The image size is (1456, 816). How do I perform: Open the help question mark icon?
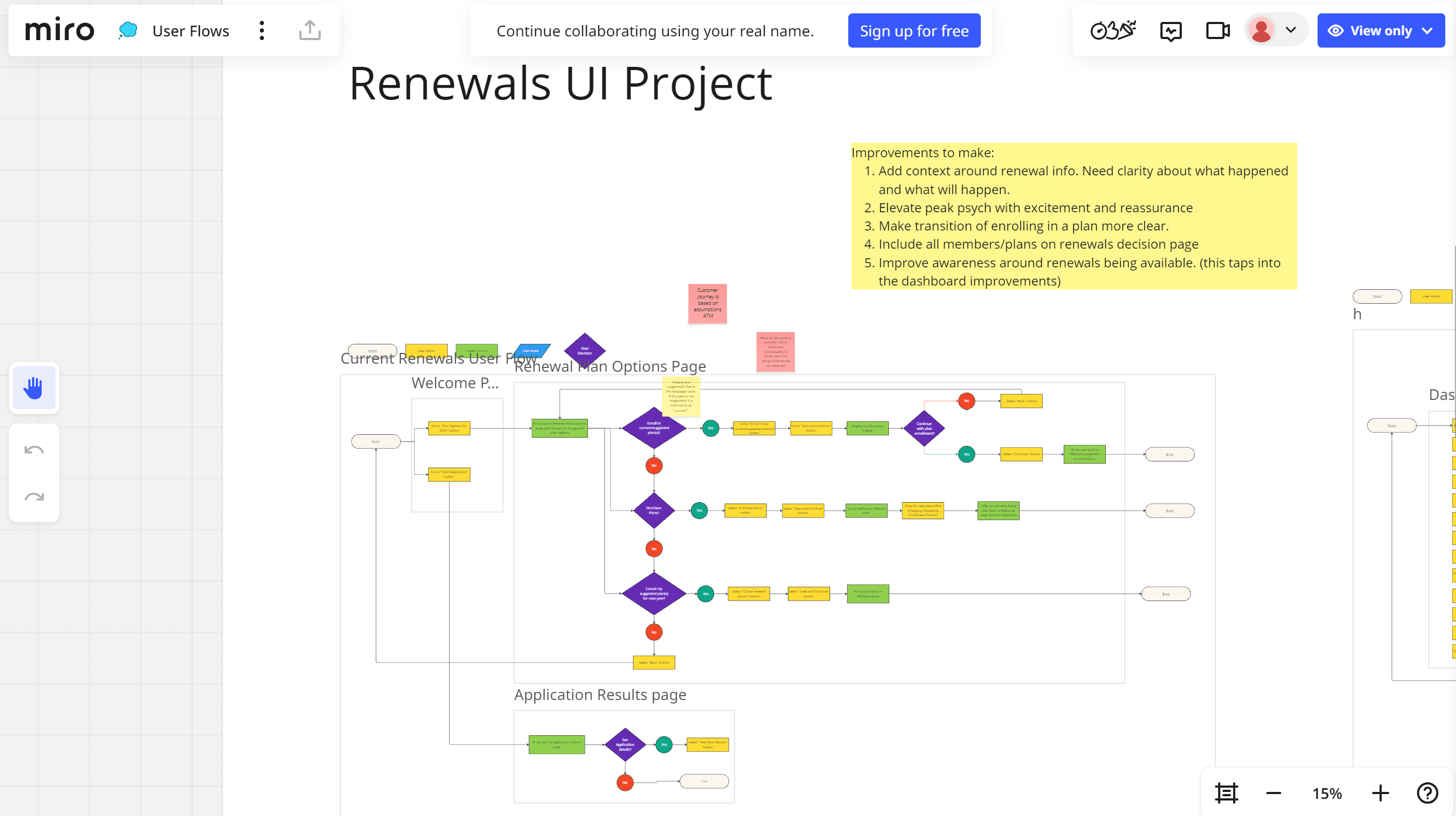[x=1427, y=793]
